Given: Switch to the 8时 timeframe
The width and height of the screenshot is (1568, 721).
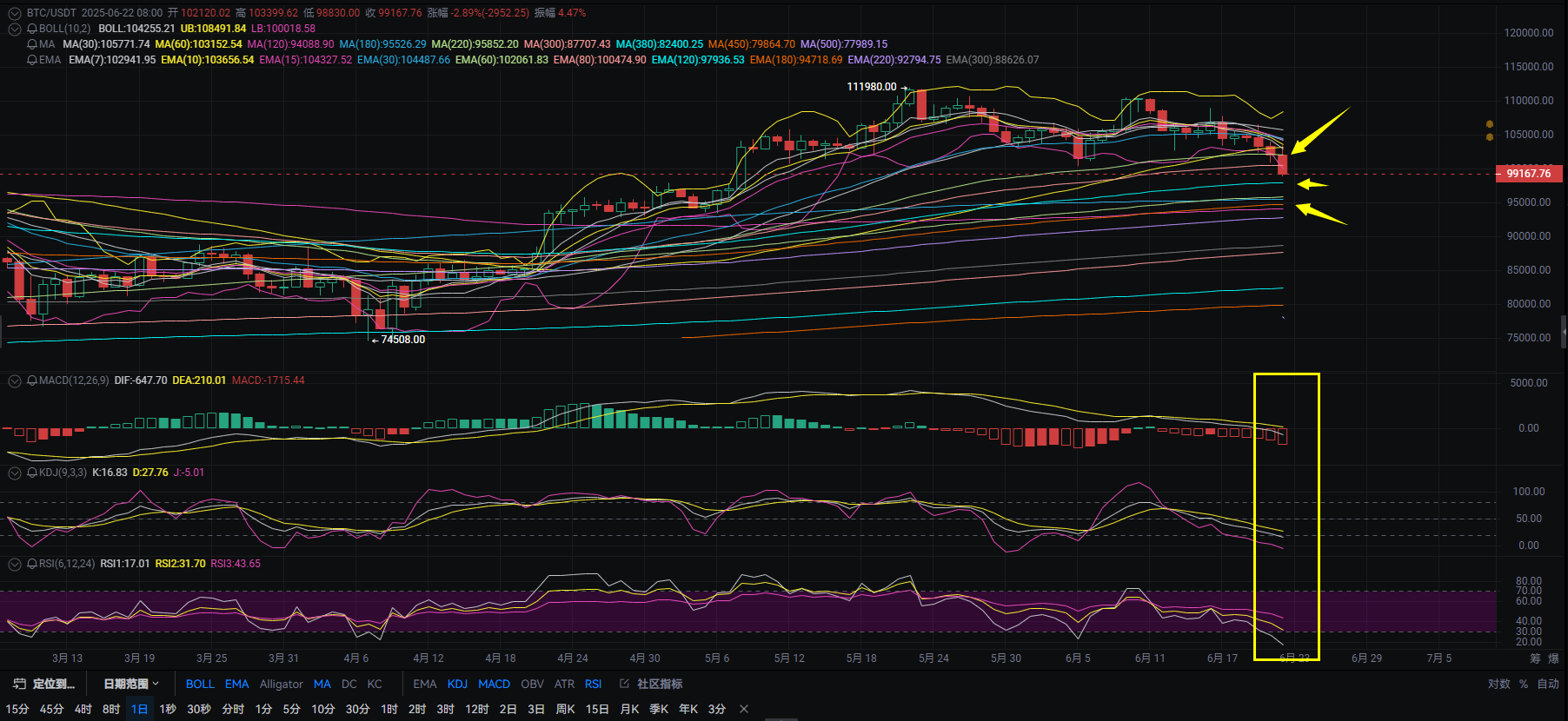Looking at the screenshot, I should pyautogui.click(x=111, y=709).
